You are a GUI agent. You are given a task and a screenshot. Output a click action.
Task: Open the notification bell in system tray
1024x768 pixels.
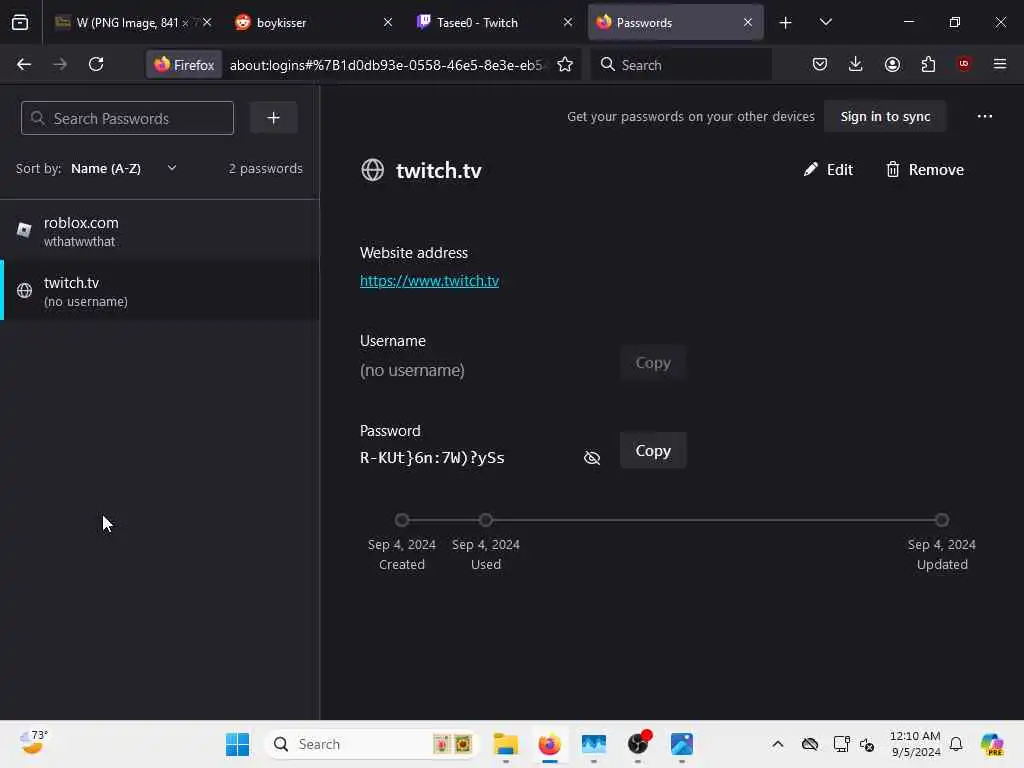pos(956,744)
